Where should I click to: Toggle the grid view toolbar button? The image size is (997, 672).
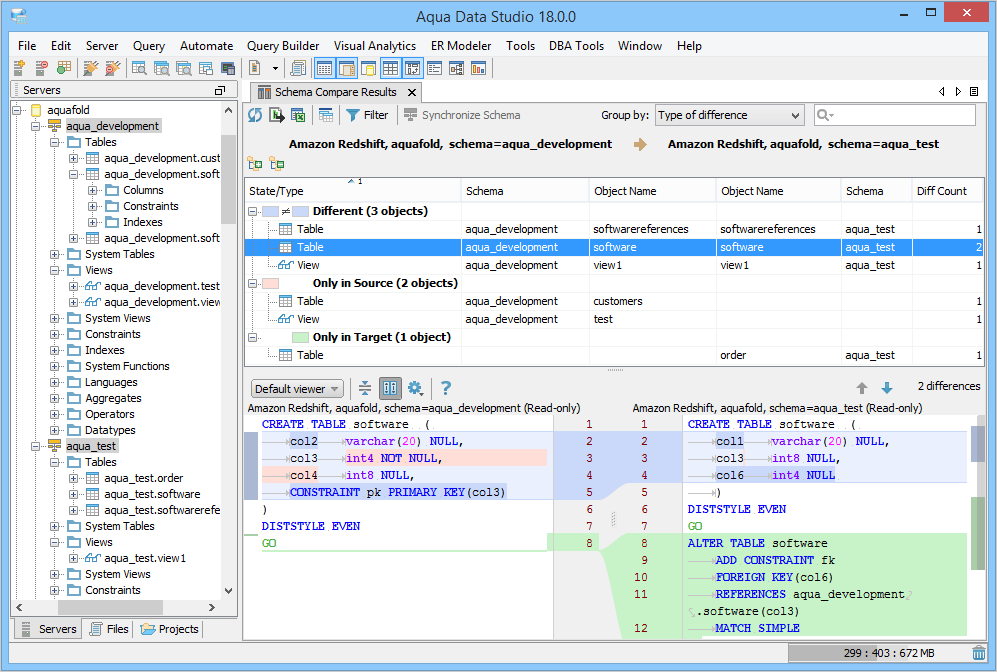point(390,68)
